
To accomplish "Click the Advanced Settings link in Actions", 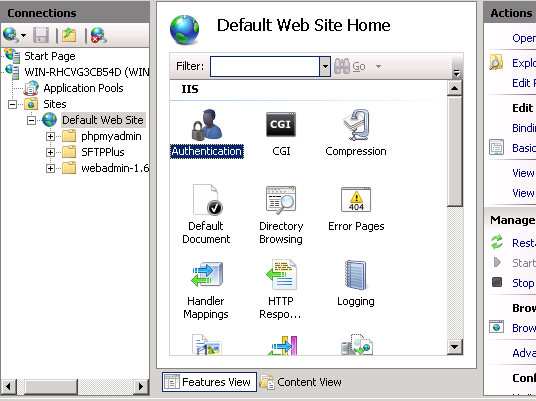I will click(524, 352).
